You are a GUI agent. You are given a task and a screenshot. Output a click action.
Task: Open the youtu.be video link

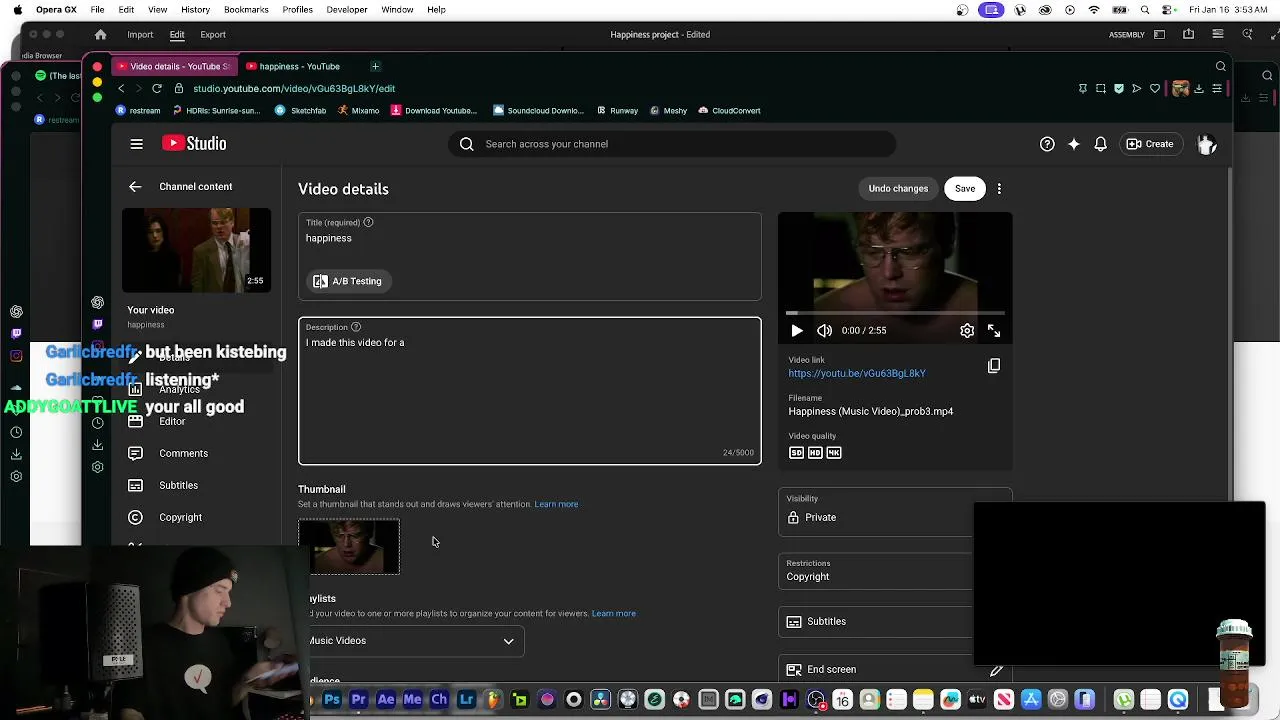[857, 374]
